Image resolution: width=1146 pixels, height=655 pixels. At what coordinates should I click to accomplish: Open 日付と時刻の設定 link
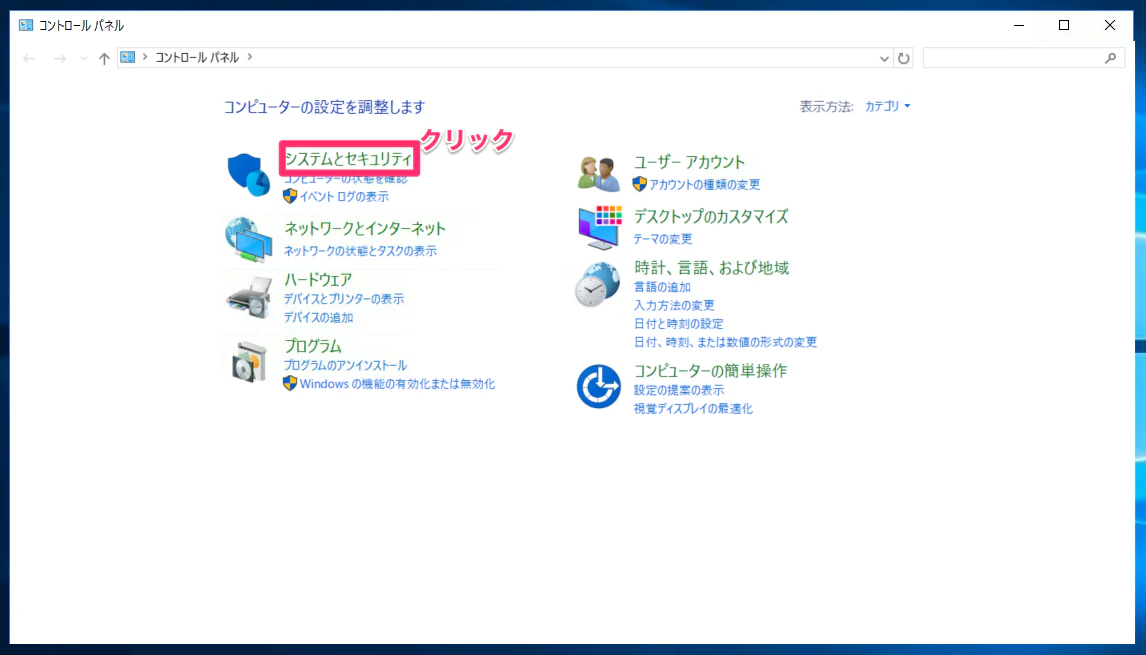(679, 324)
